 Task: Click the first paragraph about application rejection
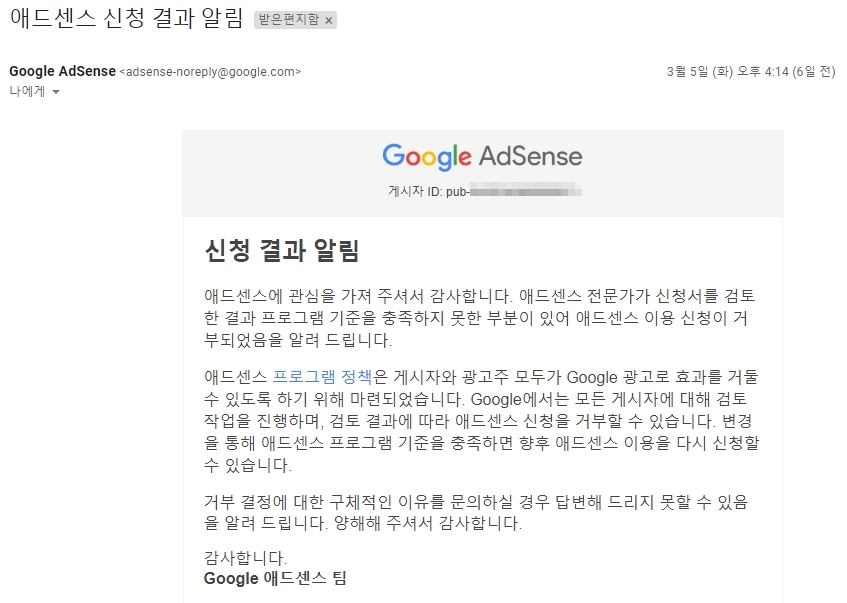[x=480, y=318]
